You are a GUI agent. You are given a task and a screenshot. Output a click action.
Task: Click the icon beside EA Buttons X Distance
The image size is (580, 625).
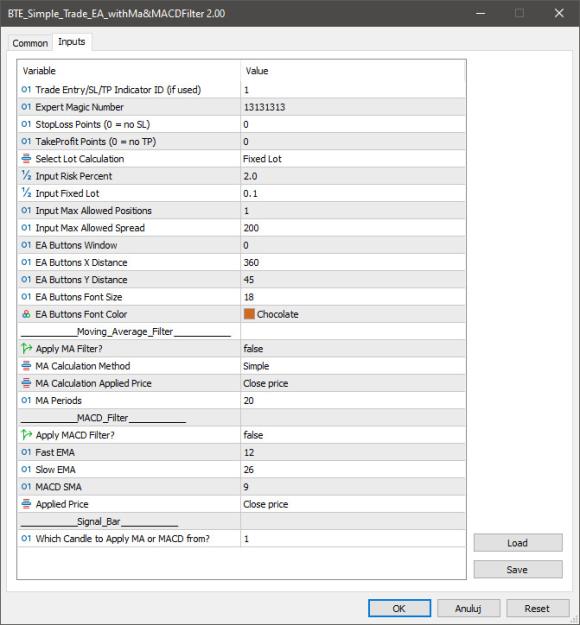26,262
